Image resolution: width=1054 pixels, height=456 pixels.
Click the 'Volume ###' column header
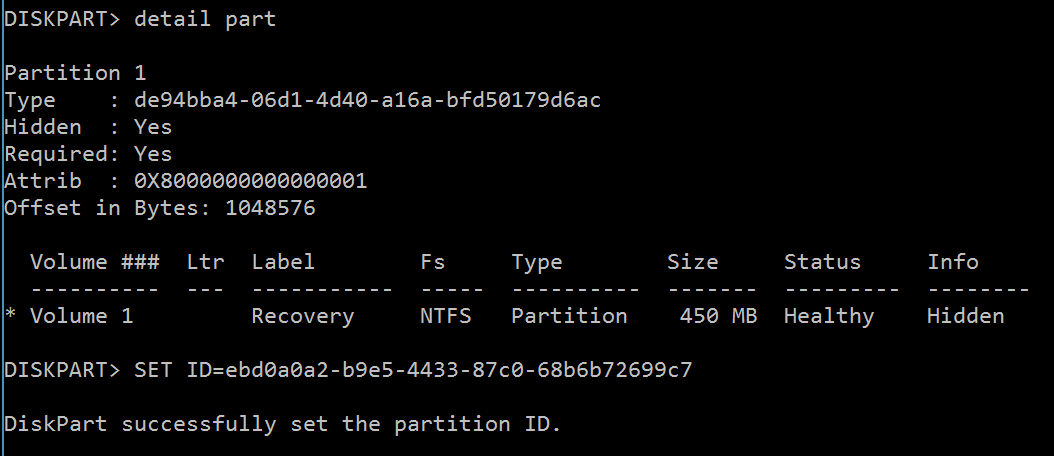(x=95, y=262)
